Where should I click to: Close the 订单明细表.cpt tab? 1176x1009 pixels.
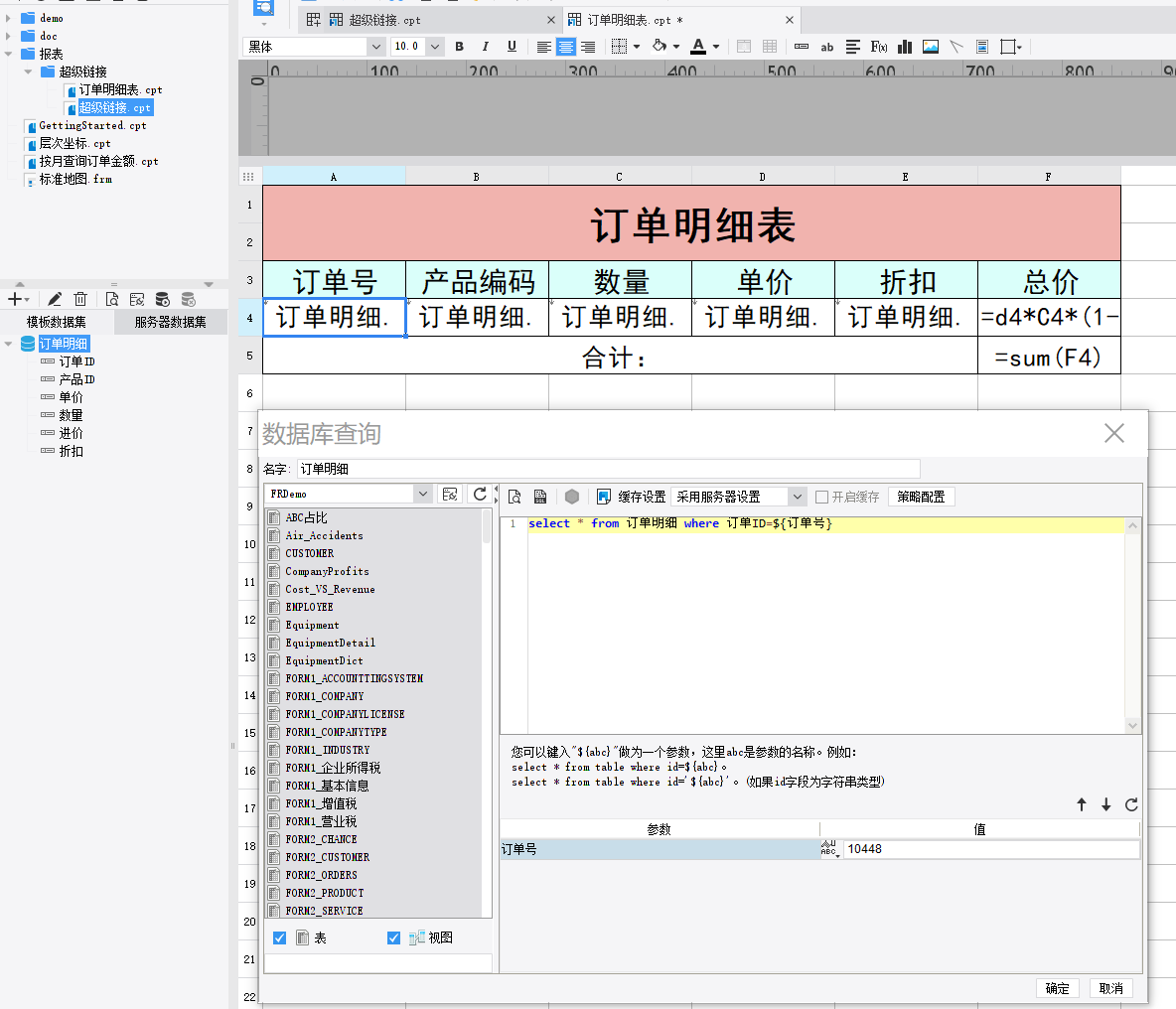pyautogui.click(x=789, y=20)
